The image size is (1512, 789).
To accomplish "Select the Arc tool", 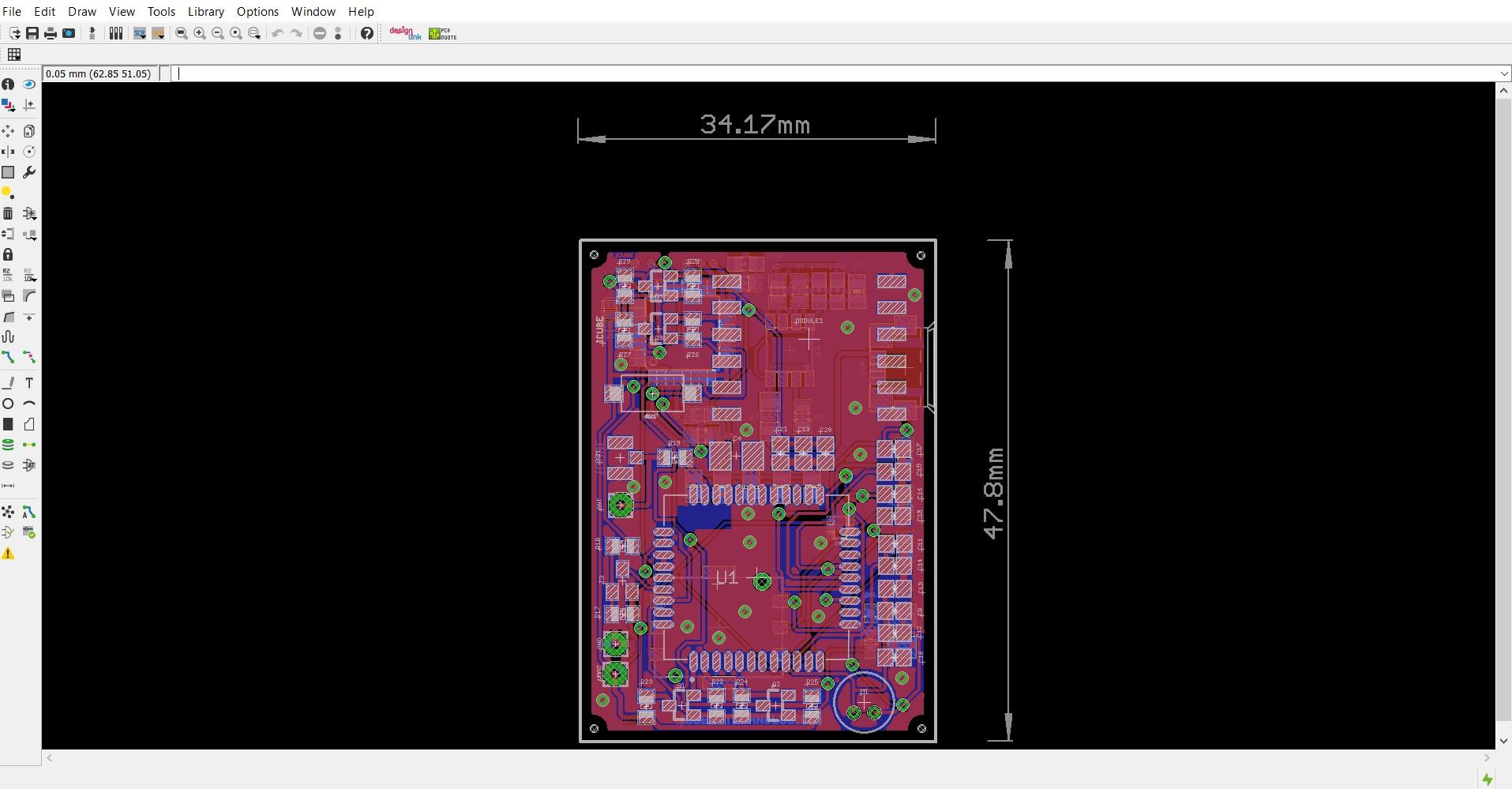I will point(29,404).
